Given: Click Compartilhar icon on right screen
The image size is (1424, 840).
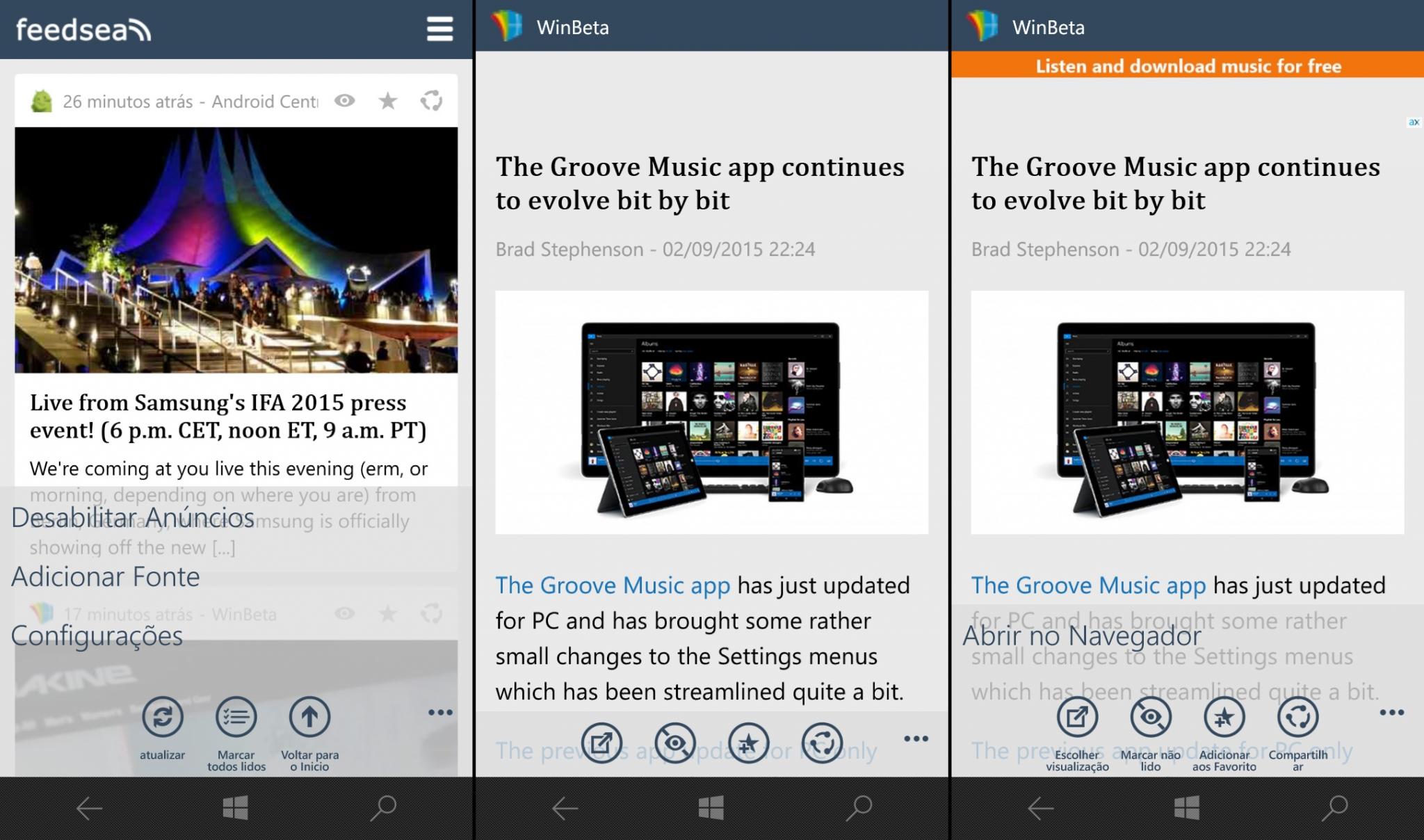Looking at the screenshot, I should tap(1298, 717).
